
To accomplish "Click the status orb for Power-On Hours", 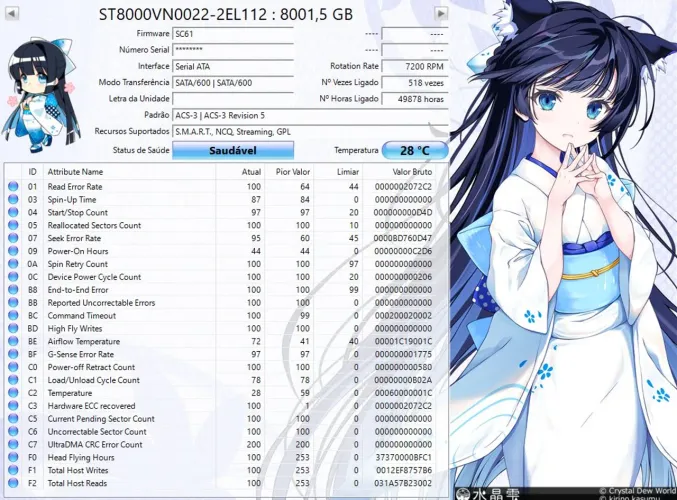I will pyautogui.click(x=13, y=251).
